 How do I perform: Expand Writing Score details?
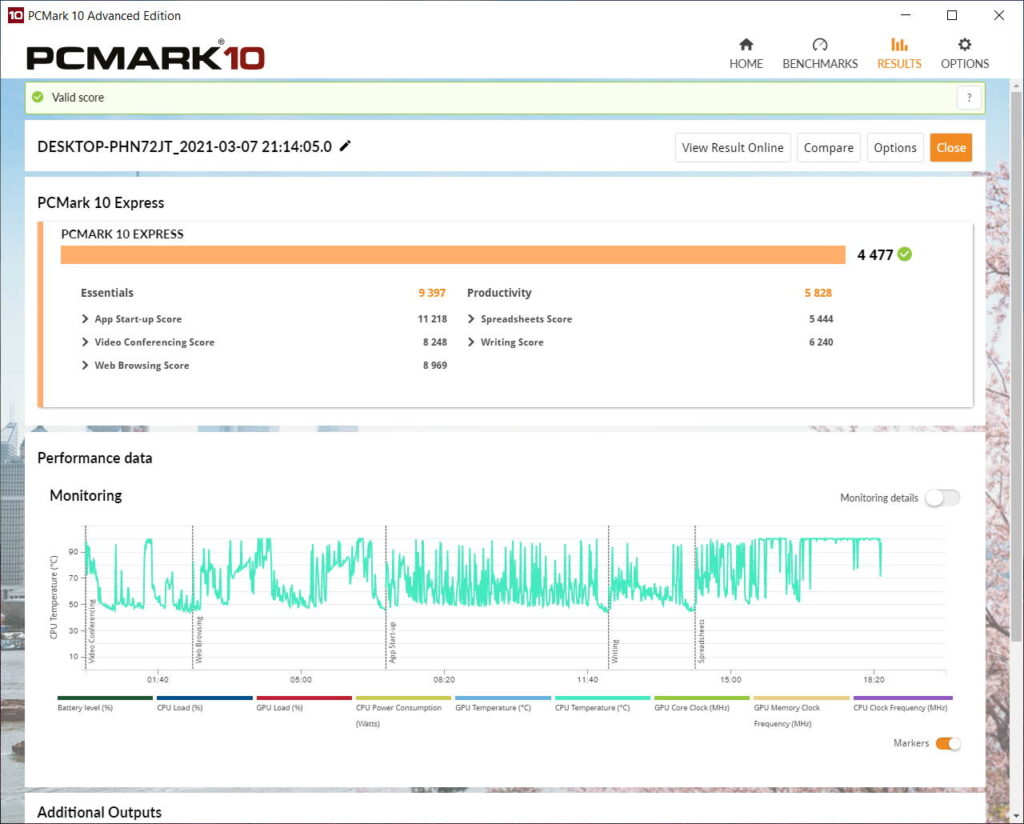(x=471, y=341)
